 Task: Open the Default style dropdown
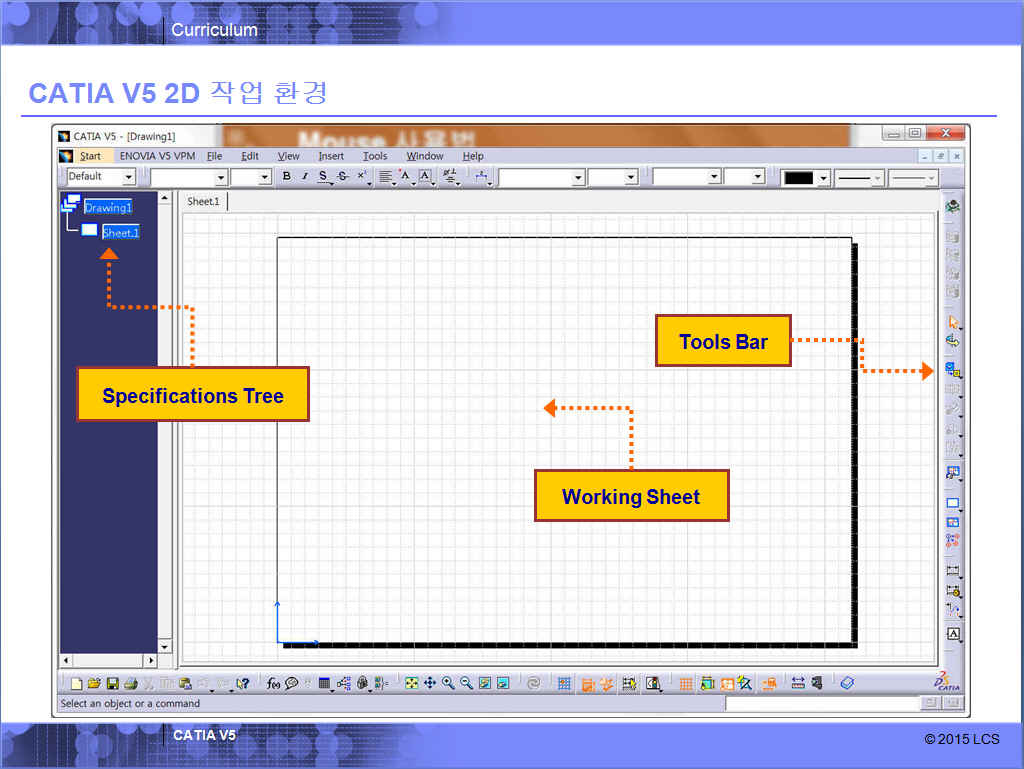click(x=128, y=177)
